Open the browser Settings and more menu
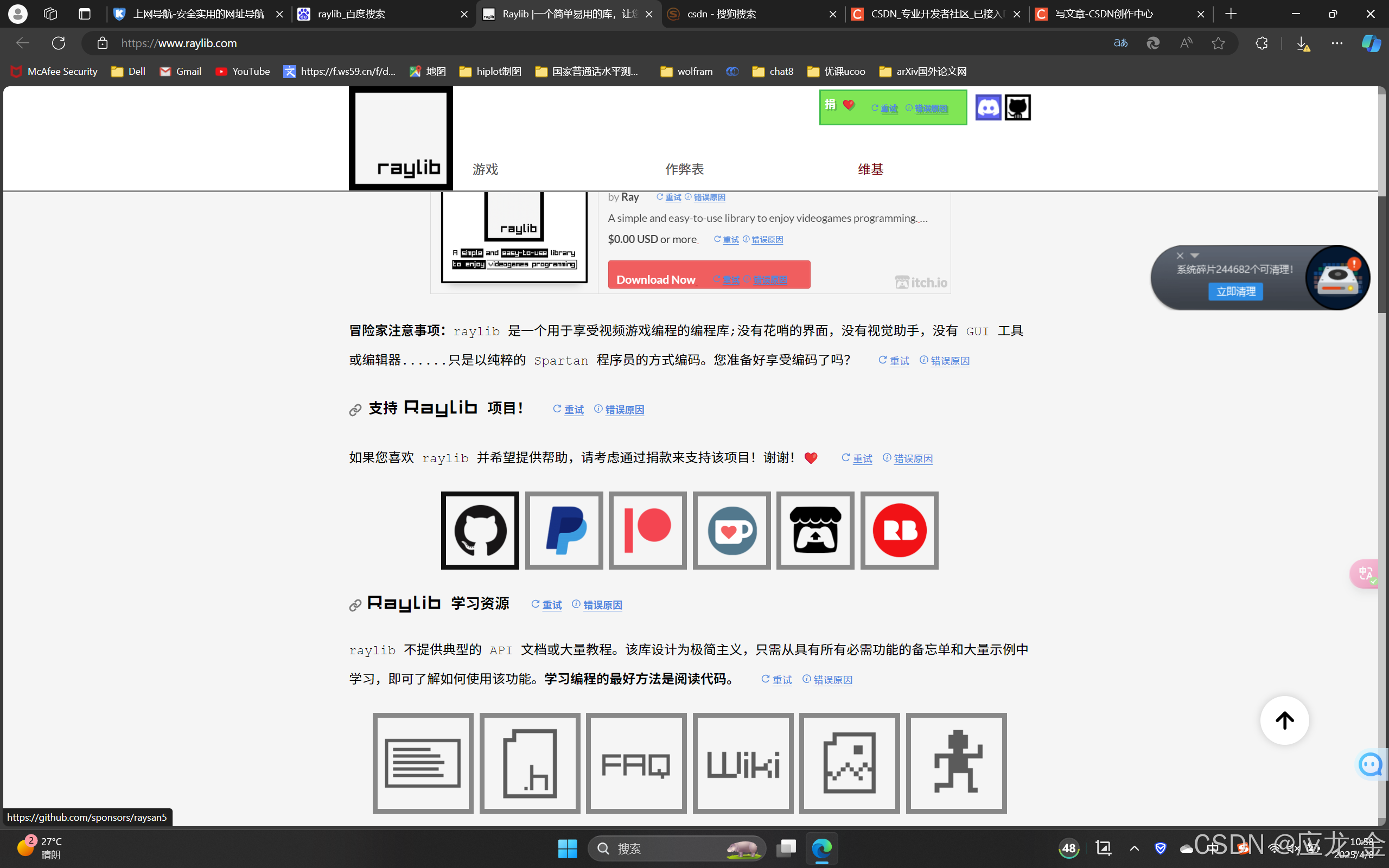Image resolution: width=1389 pixels, height=868 pixels. (x=1337, y=43)
